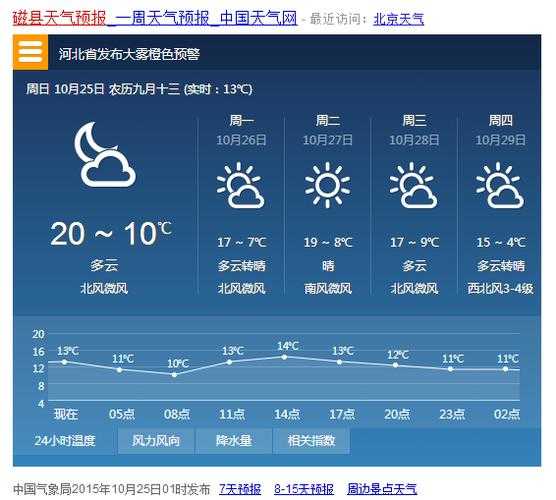Switch to the 降水量 tab

coord(234,441)
